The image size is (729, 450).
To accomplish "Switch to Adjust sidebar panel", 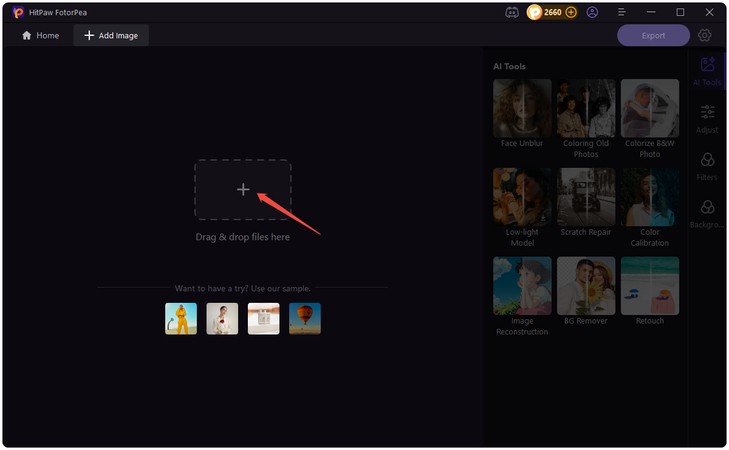I will click(x=707, y=119).
